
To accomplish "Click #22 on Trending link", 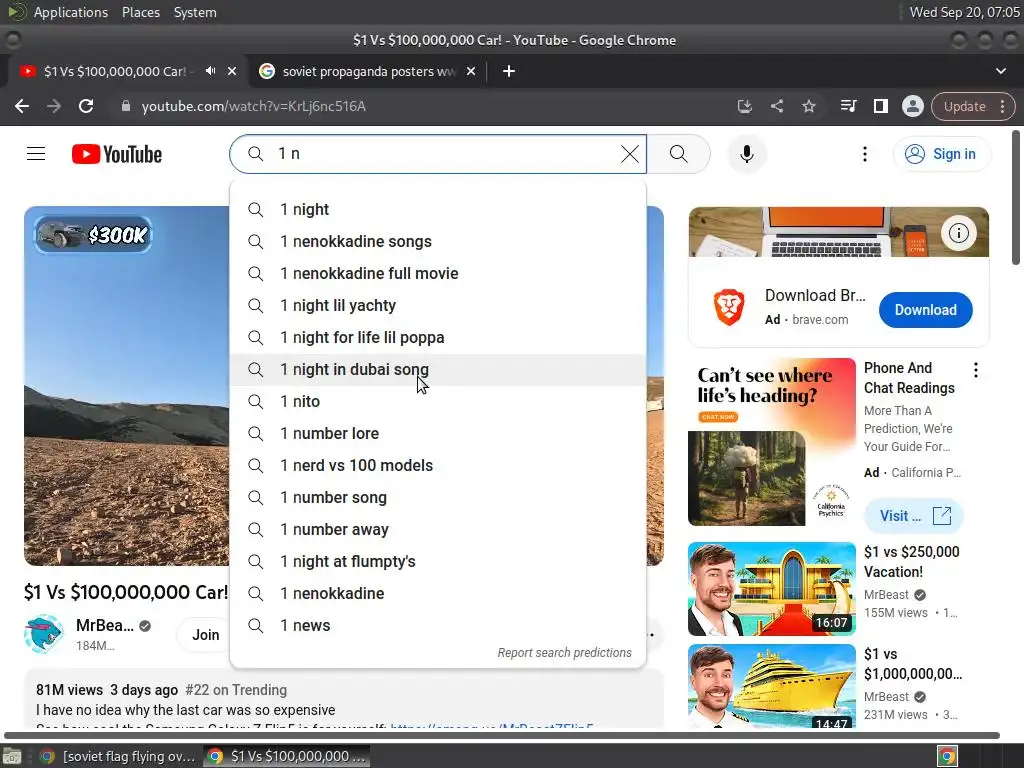I will (236, 690).
